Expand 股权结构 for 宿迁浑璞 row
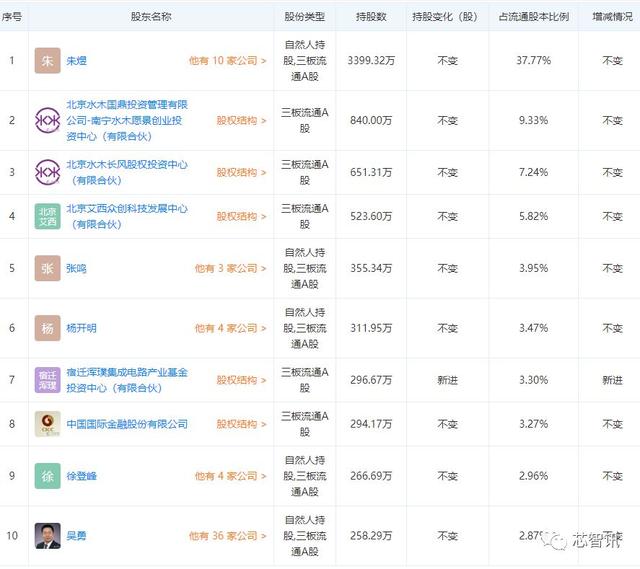640x569 pixels. [x=241, y=380]
